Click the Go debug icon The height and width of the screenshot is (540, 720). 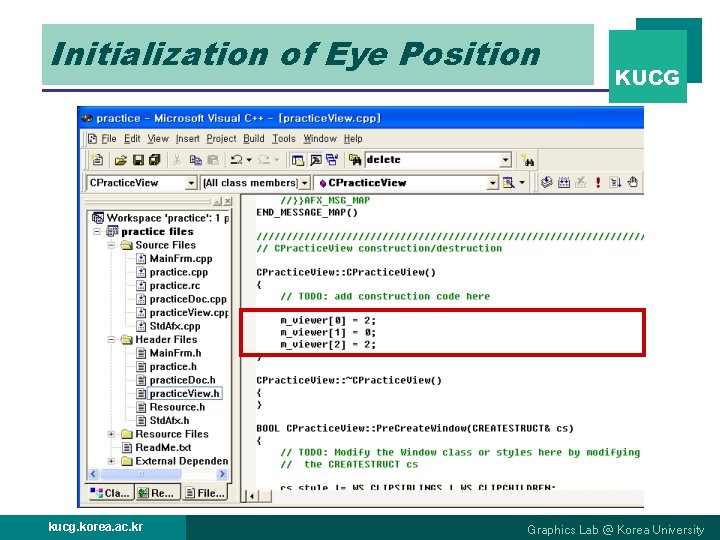point(615,182)
